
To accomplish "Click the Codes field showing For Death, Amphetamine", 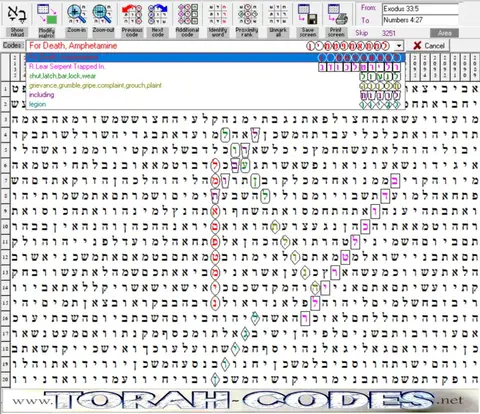I will coord(215,46).
